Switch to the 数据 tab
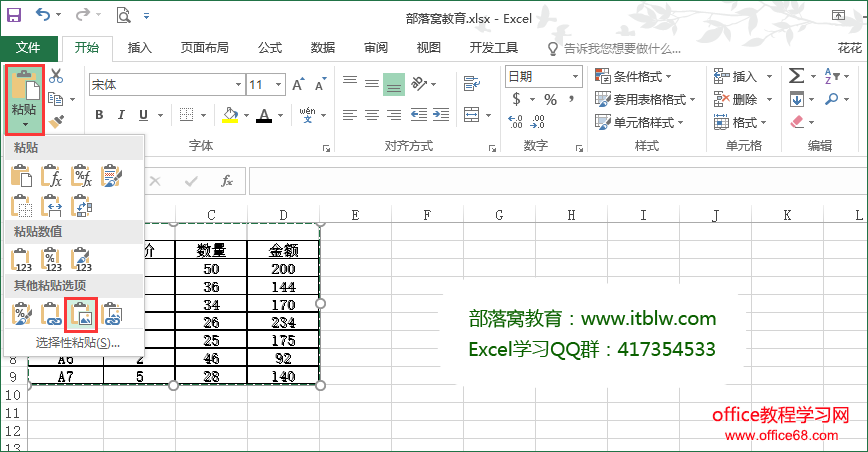The height and width of the screenshot is (452, 868). tap(323, 48)
